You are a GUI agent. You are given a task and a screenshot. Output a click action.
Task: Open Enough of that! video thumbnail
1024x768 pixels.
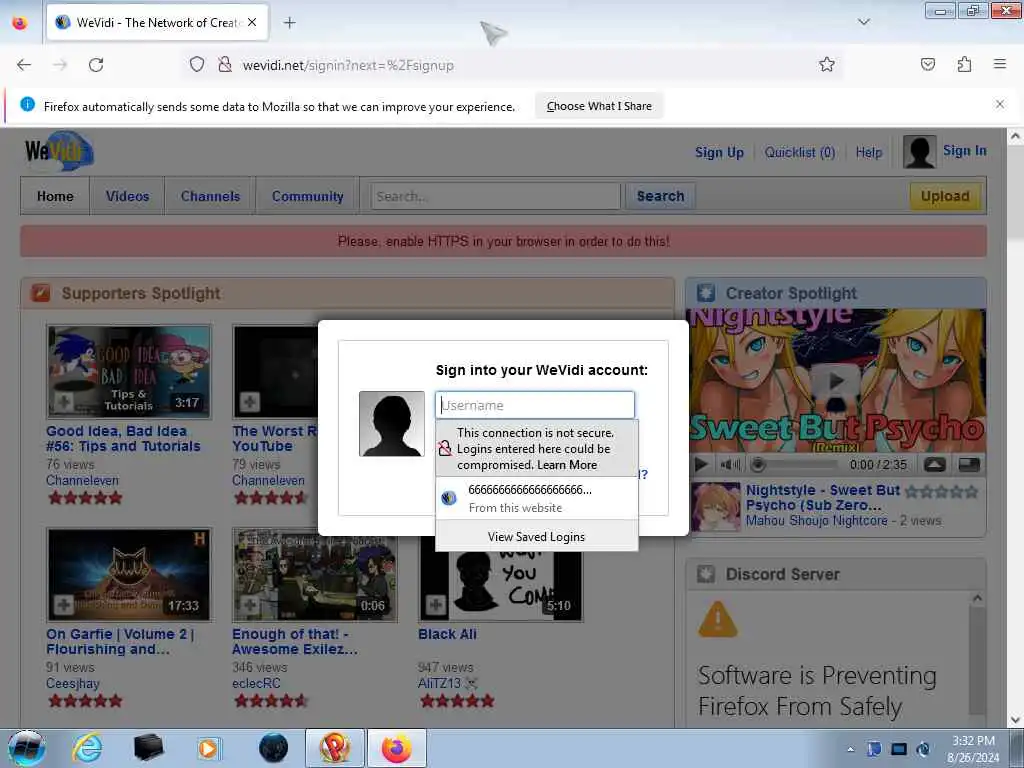click(x=315, y=574)
